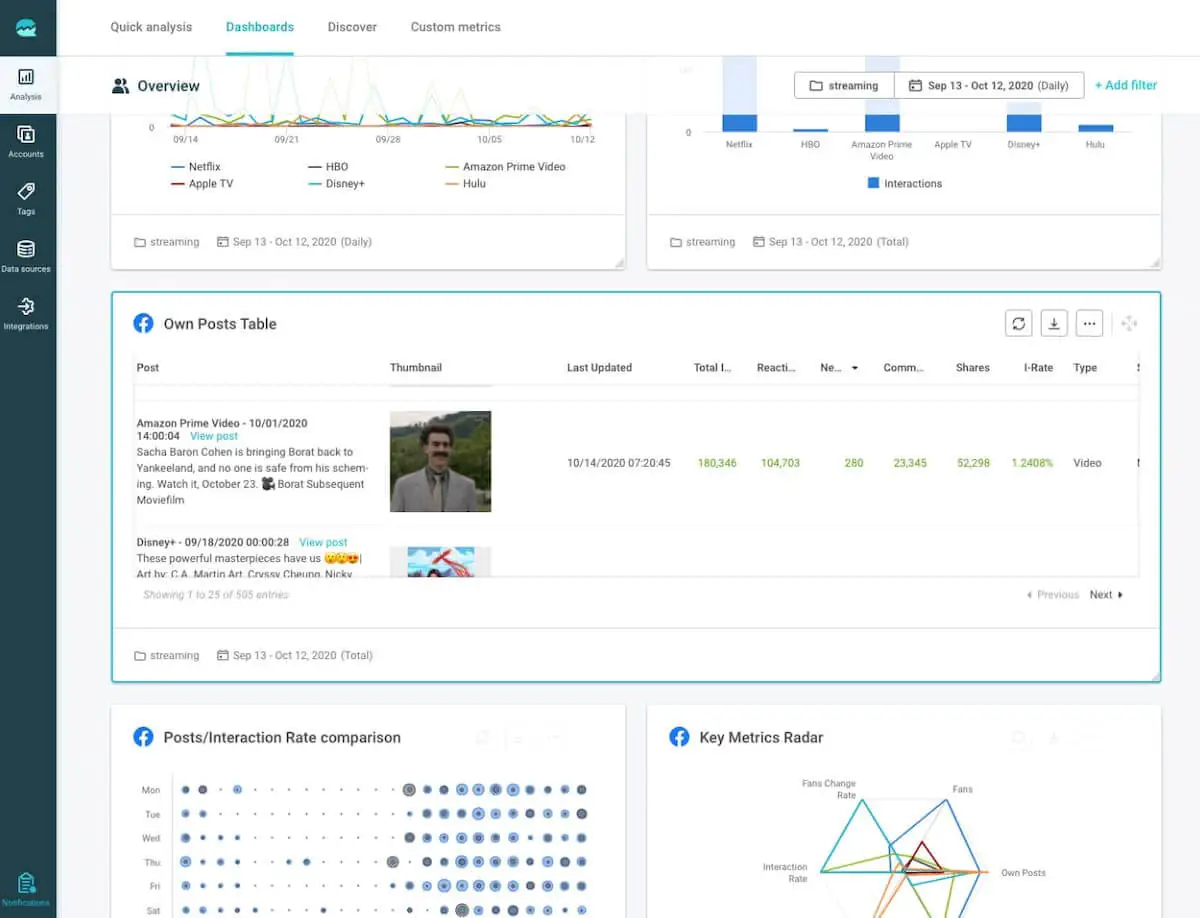Screen dimensions: 1200x918
Task: Open the Sep 13 - Oct 12 date picker
Action: [990, 85]
